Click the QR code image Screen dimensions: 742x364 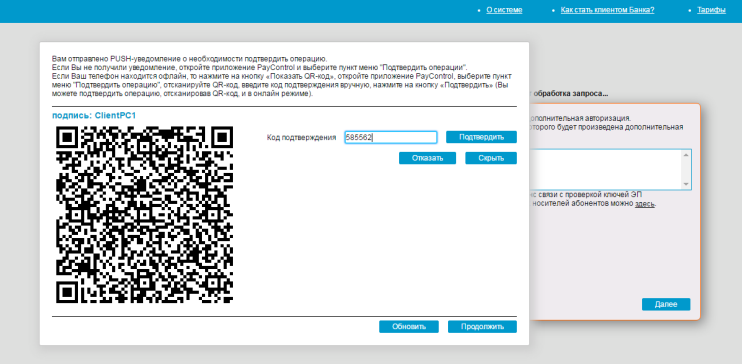click(x=144, y=214)
